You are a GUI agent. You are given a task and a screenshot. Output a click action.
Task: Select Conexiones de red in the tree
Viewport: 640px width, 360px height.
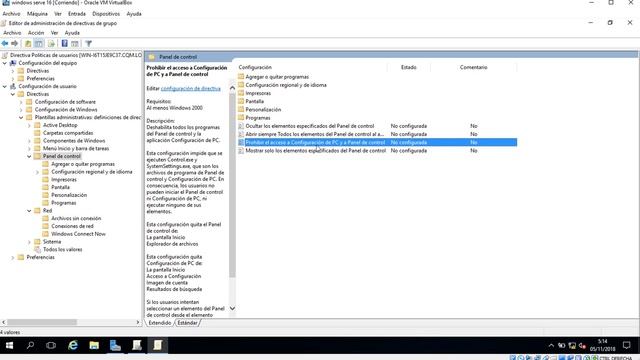(72, 226)
